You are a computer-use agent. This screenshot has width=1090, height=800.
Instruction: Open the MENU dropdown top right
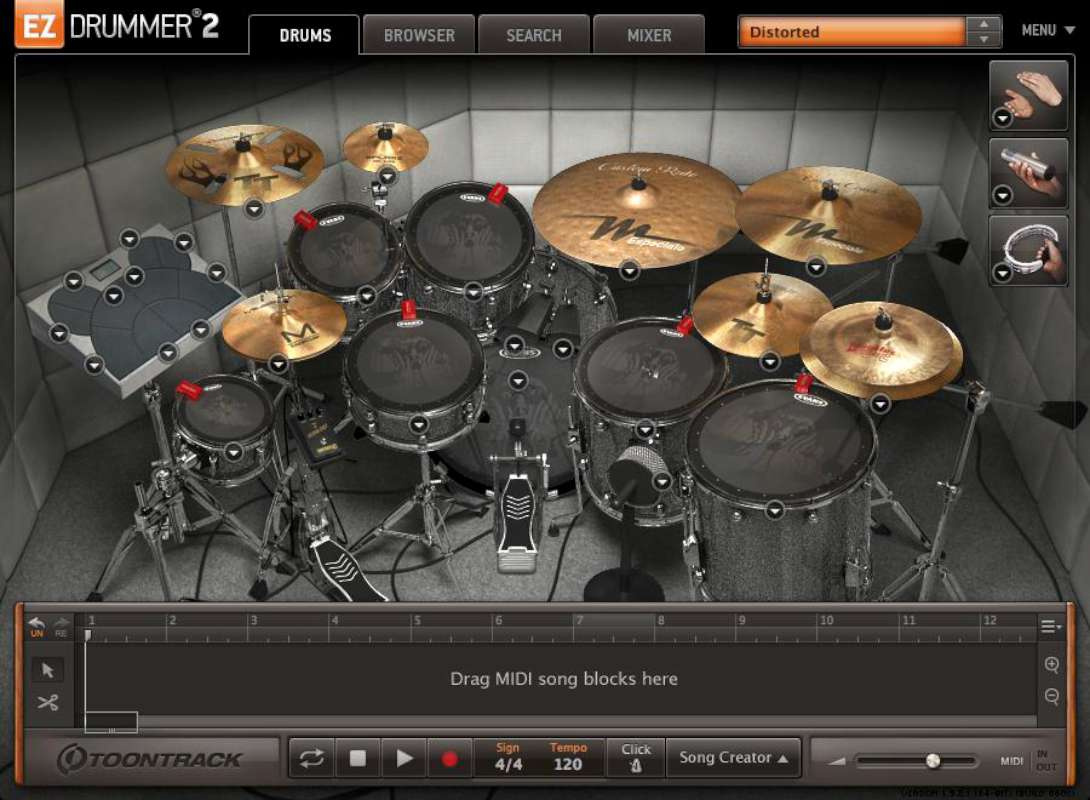1046,30
